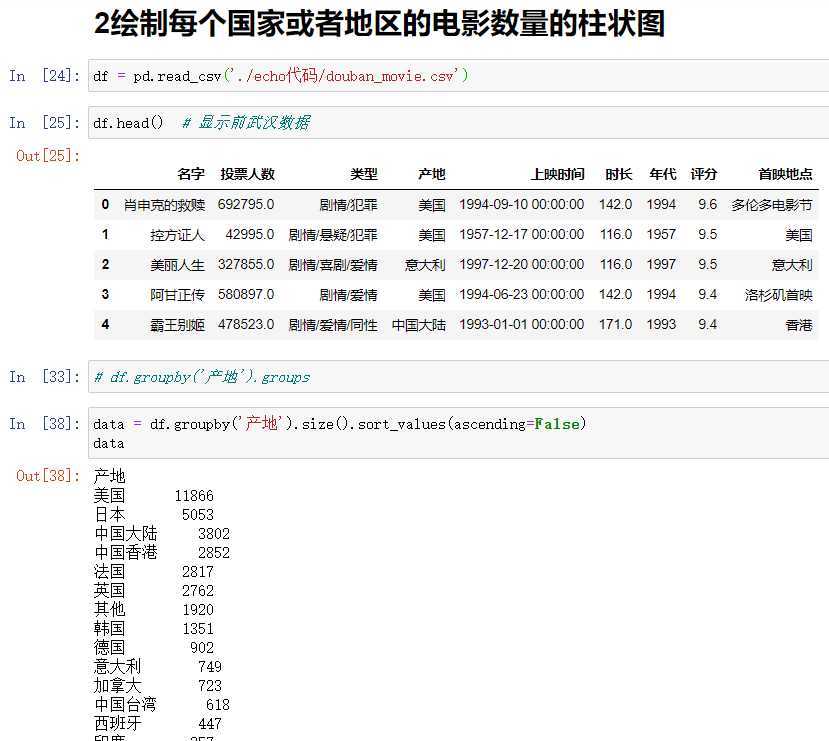Click the Out[38] output prompt
This screenshot has width=829, height=741.
(48, 476)
